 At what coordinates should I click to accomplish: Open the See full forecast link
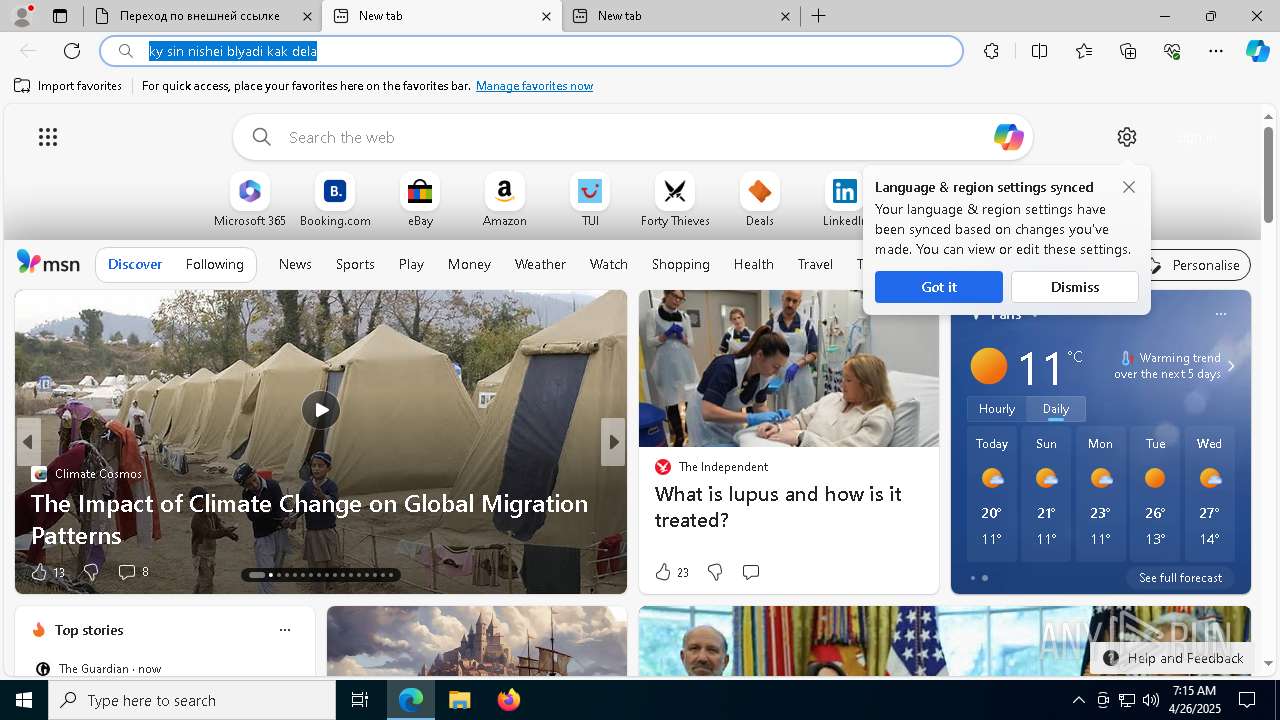tap(1180, 578)
